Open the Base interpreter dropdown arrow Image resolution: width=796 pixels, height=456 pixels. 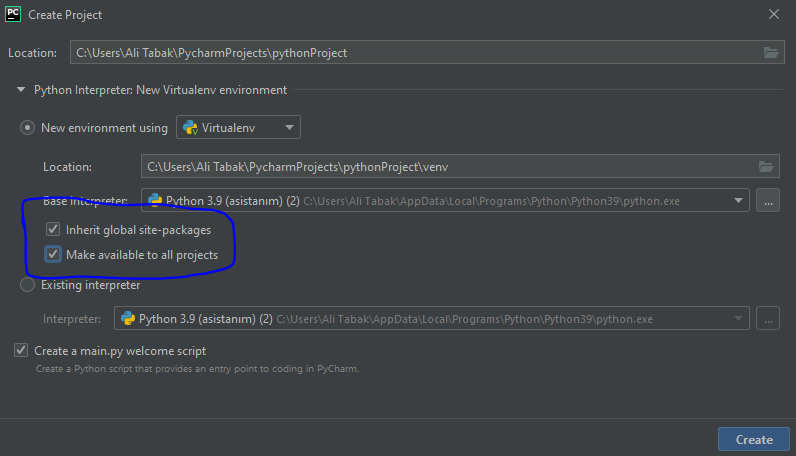[738, 201]
